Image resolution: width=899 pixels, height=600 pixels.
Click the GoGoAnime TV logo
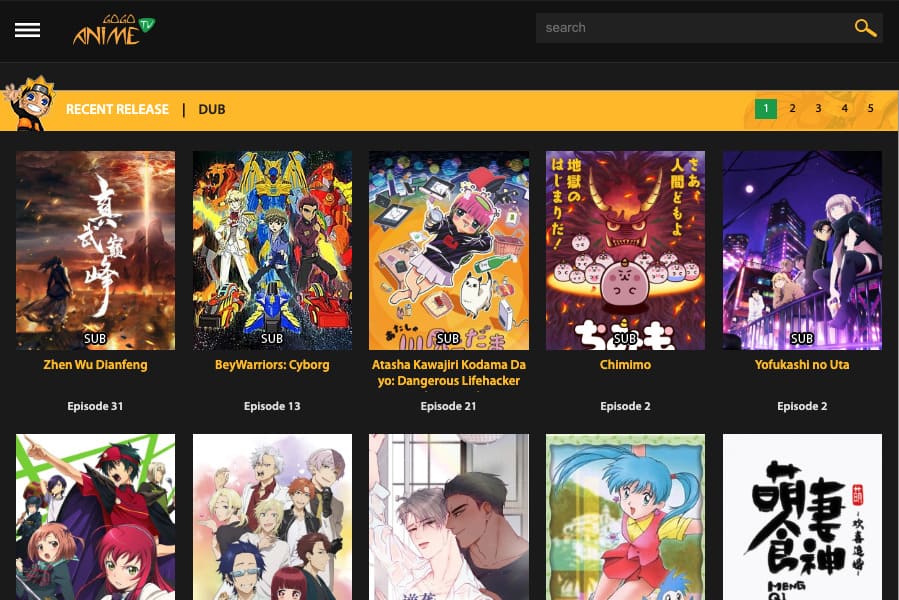114,30
